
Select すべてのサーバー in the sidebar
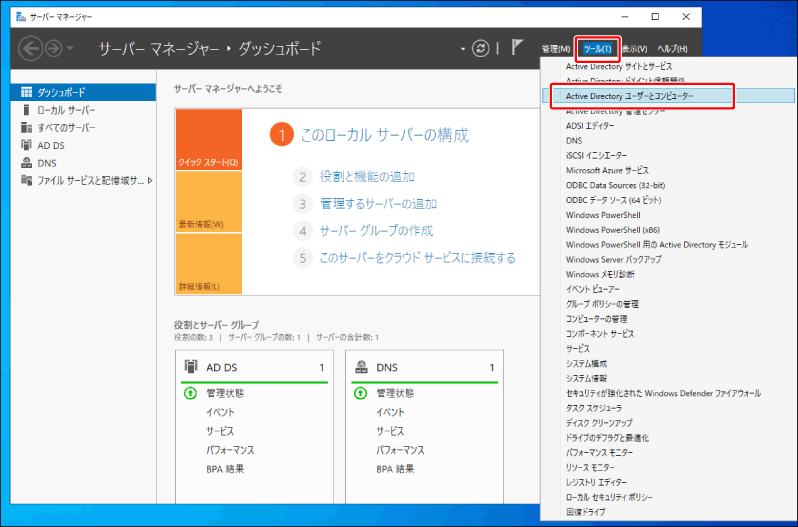click(66, 127)
